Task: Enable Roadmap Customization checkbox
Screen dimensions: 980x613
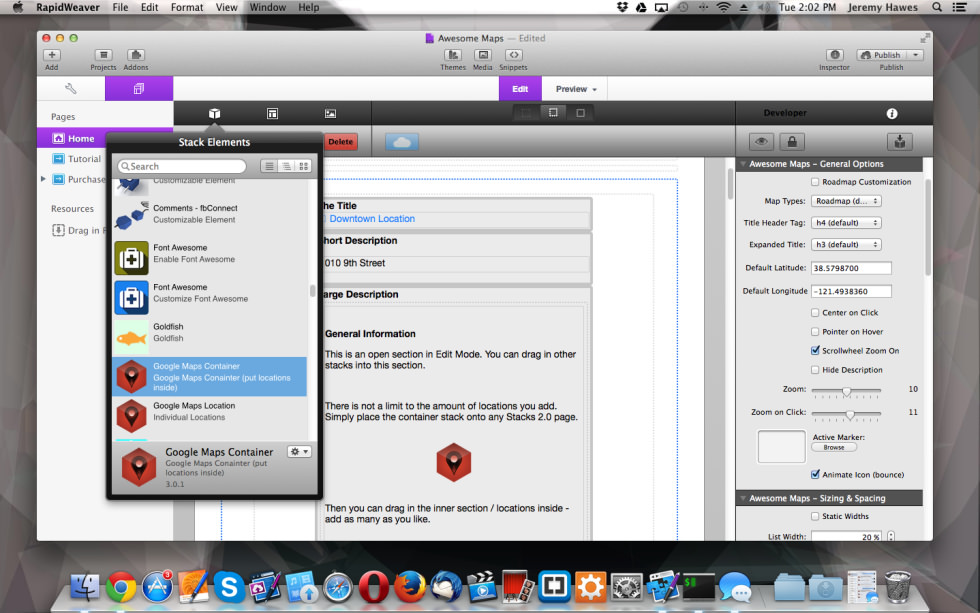Action: (x=815, y=182)
